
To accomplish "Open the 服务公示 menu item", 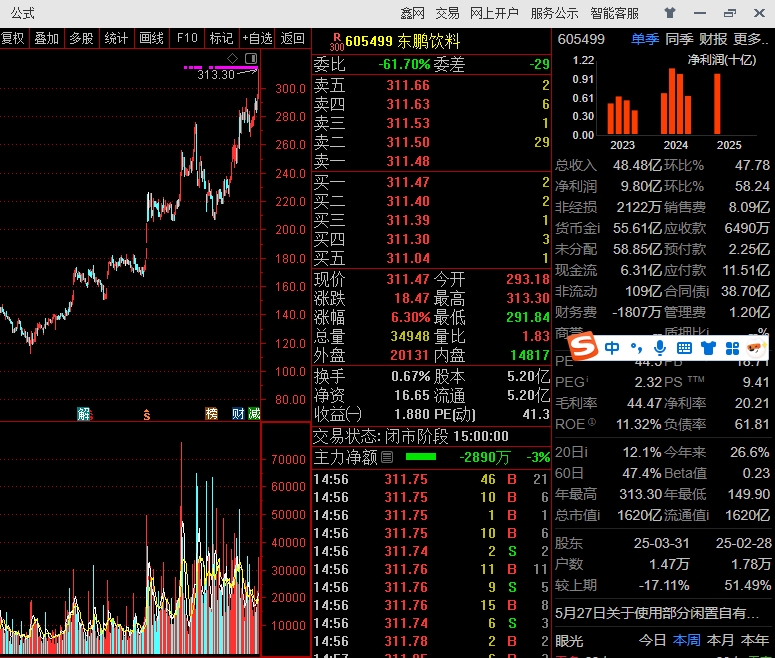I will (x=554, y=13).
